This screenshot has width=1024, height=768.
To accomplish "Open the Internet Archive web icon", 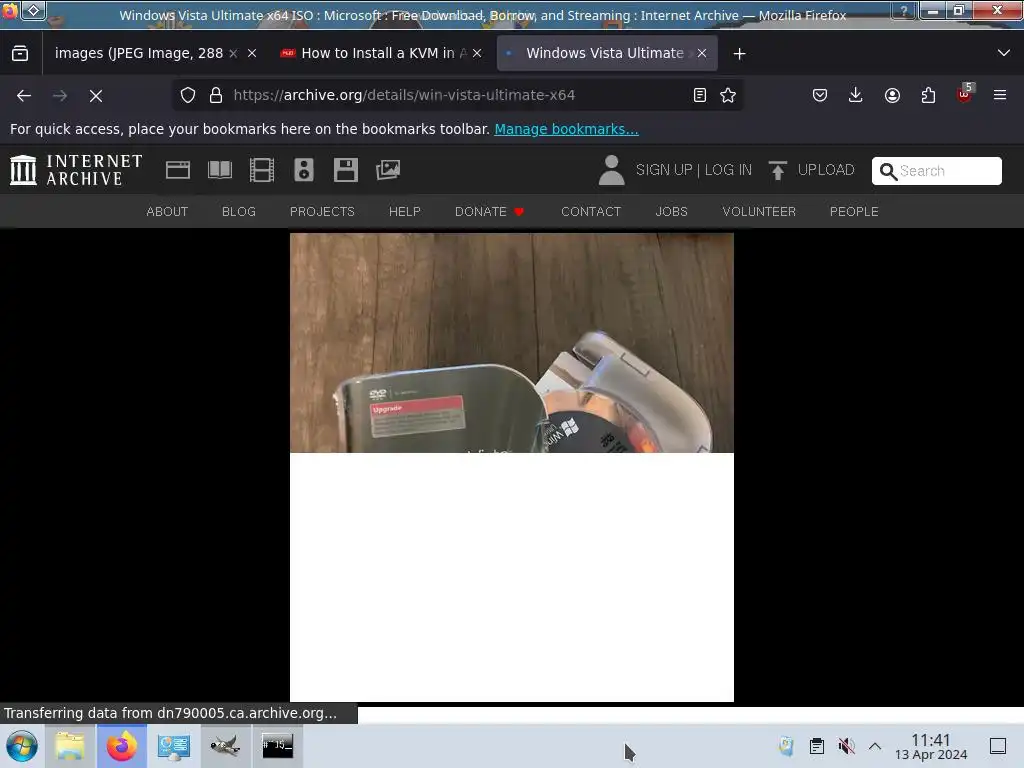I will click(178, 170).
